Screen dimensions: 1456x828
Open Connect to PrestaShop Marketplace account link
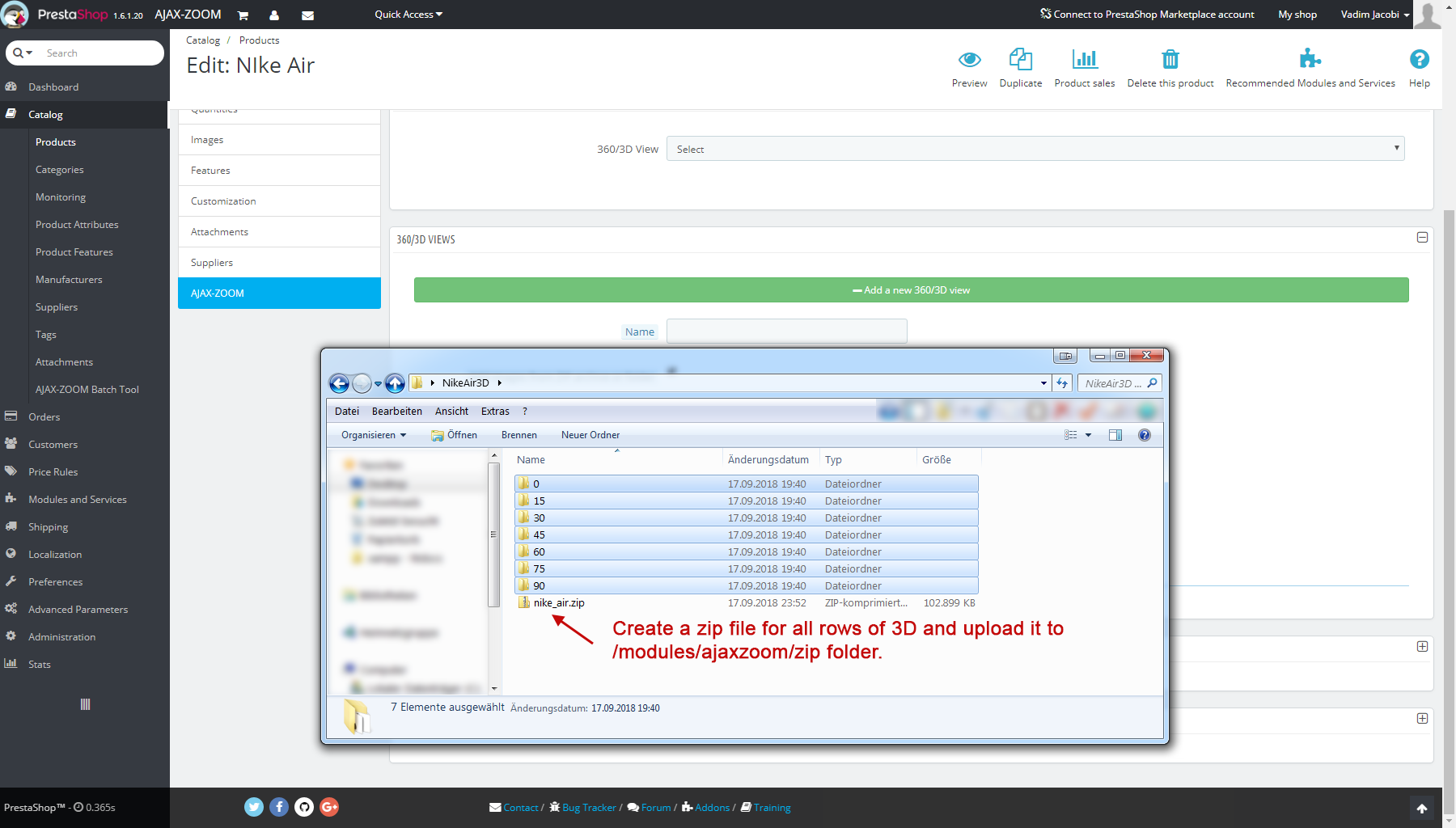coord(1147,15)
